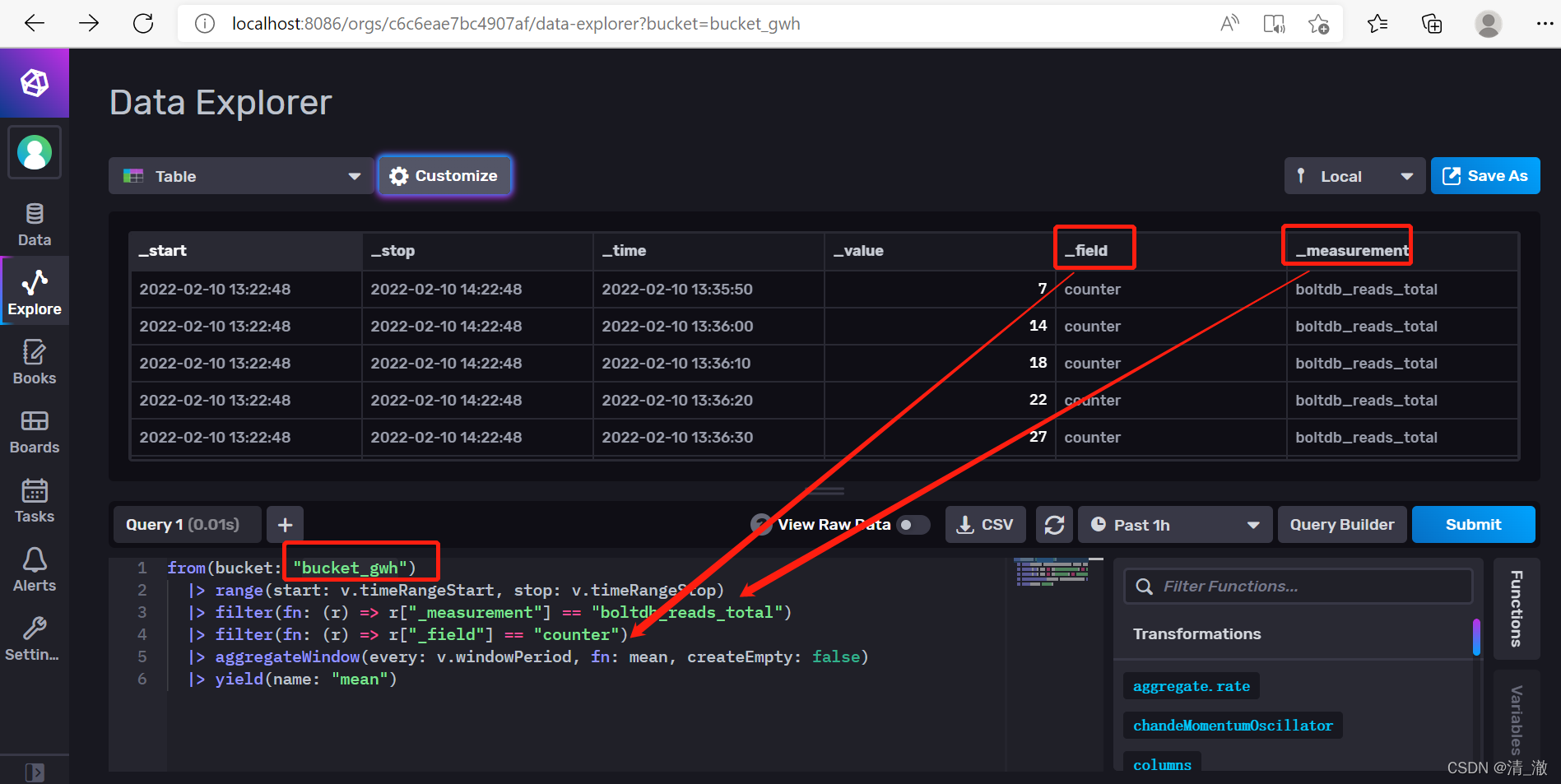Submit the Flux query
Image resolution: width=1561 pixels, height=784 pixels.
point(1472,524)
